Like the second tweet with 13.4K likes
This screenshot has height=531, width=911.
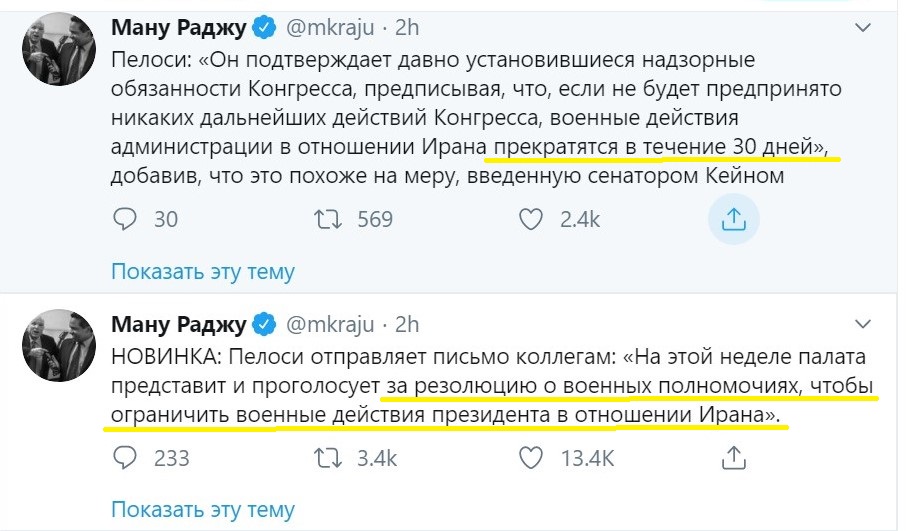point(533,458)
